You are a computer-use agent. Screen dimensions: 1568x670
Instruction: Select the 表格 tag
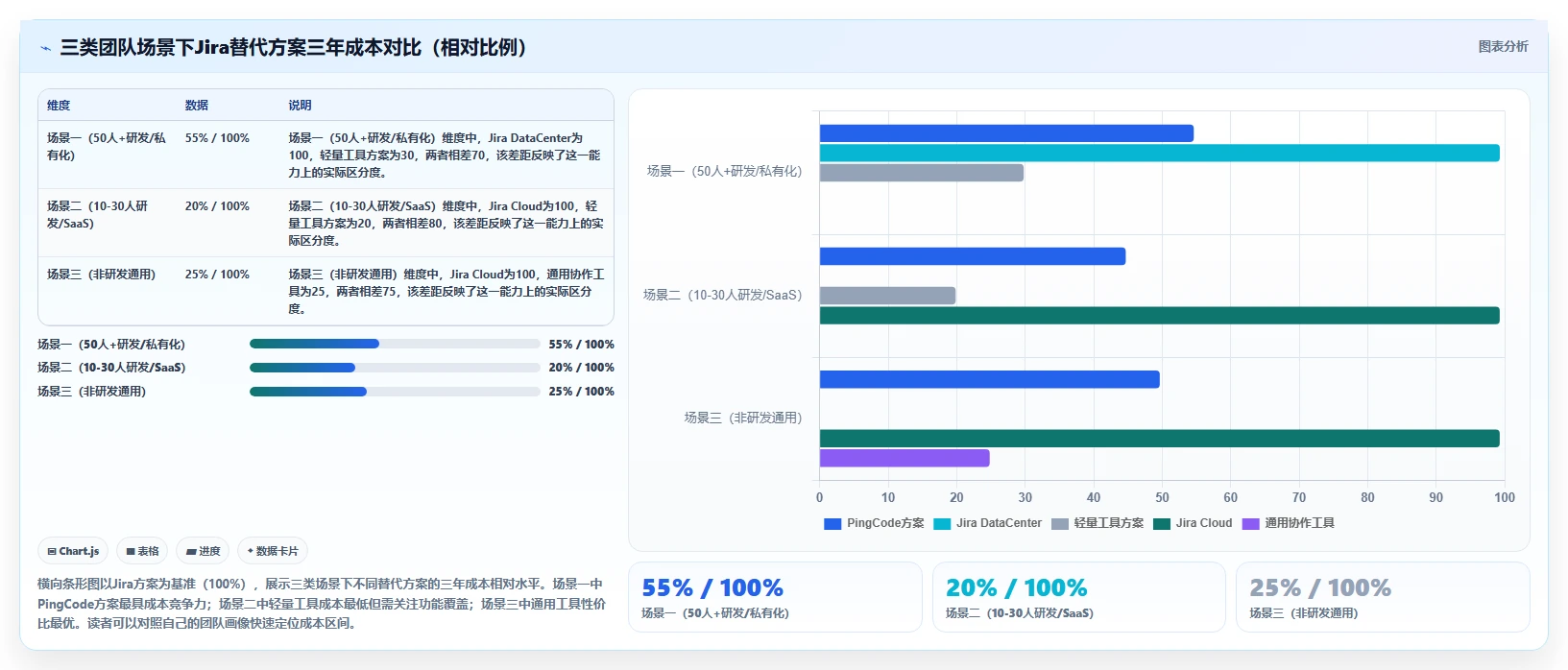tap(142, 551)
